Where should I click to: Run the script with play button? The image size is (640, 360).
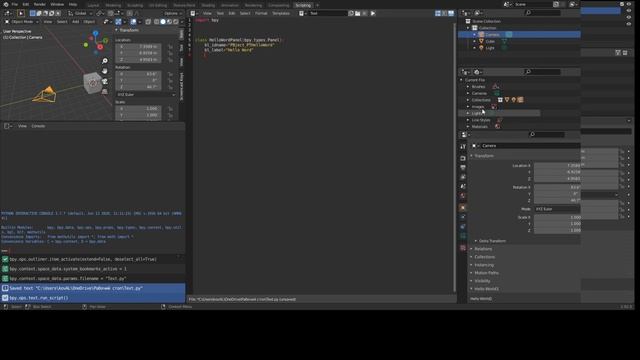[373, 13]
